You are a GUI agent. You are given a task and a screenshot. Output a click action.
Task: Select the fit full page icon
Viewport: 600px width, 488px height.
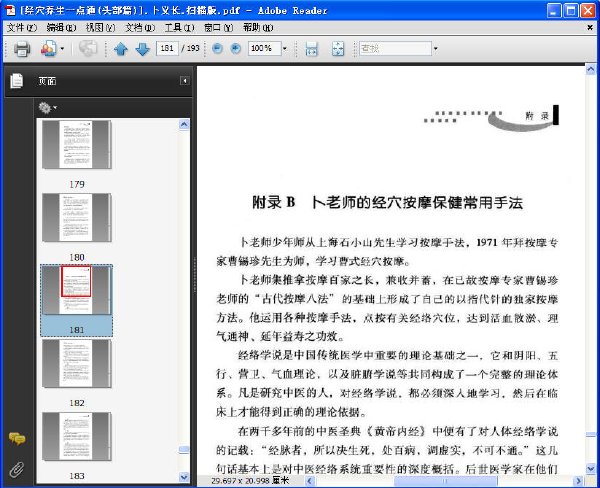[338, 49]
